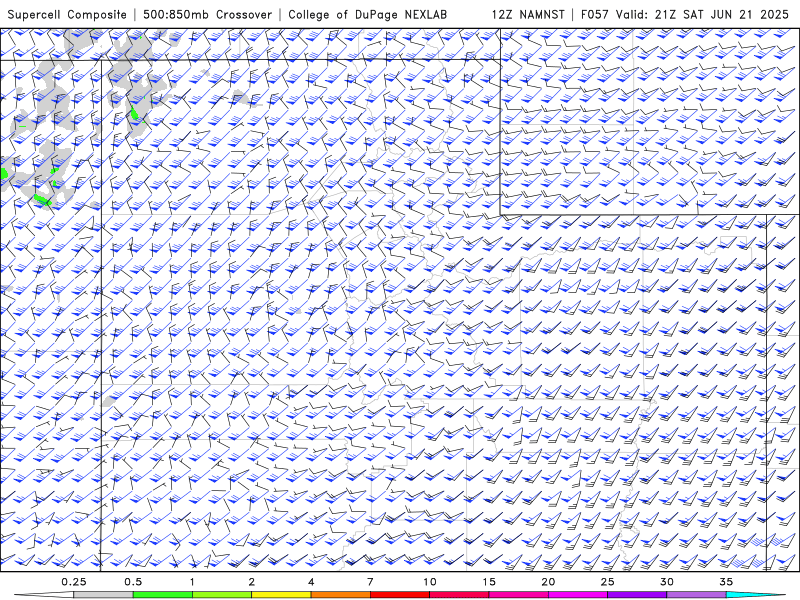Click the scale label 30 on the legend
The image size is (800, 600).
667,582
